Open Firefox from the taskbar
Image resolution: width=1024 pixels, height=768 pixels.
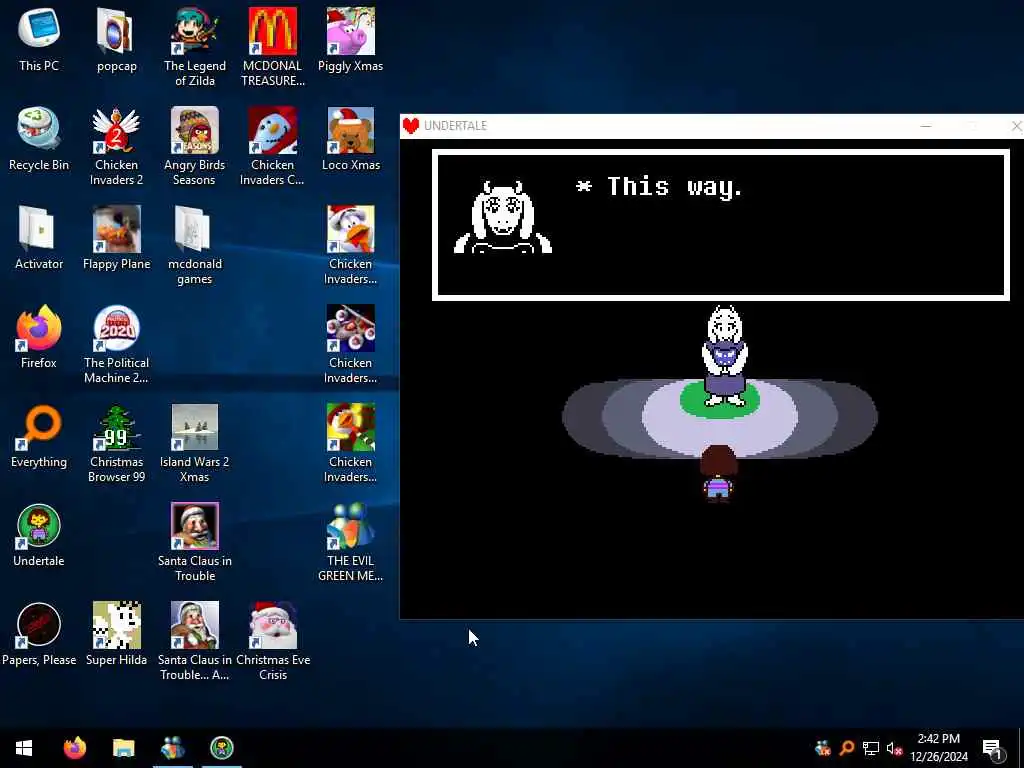[x=74, y=748]
